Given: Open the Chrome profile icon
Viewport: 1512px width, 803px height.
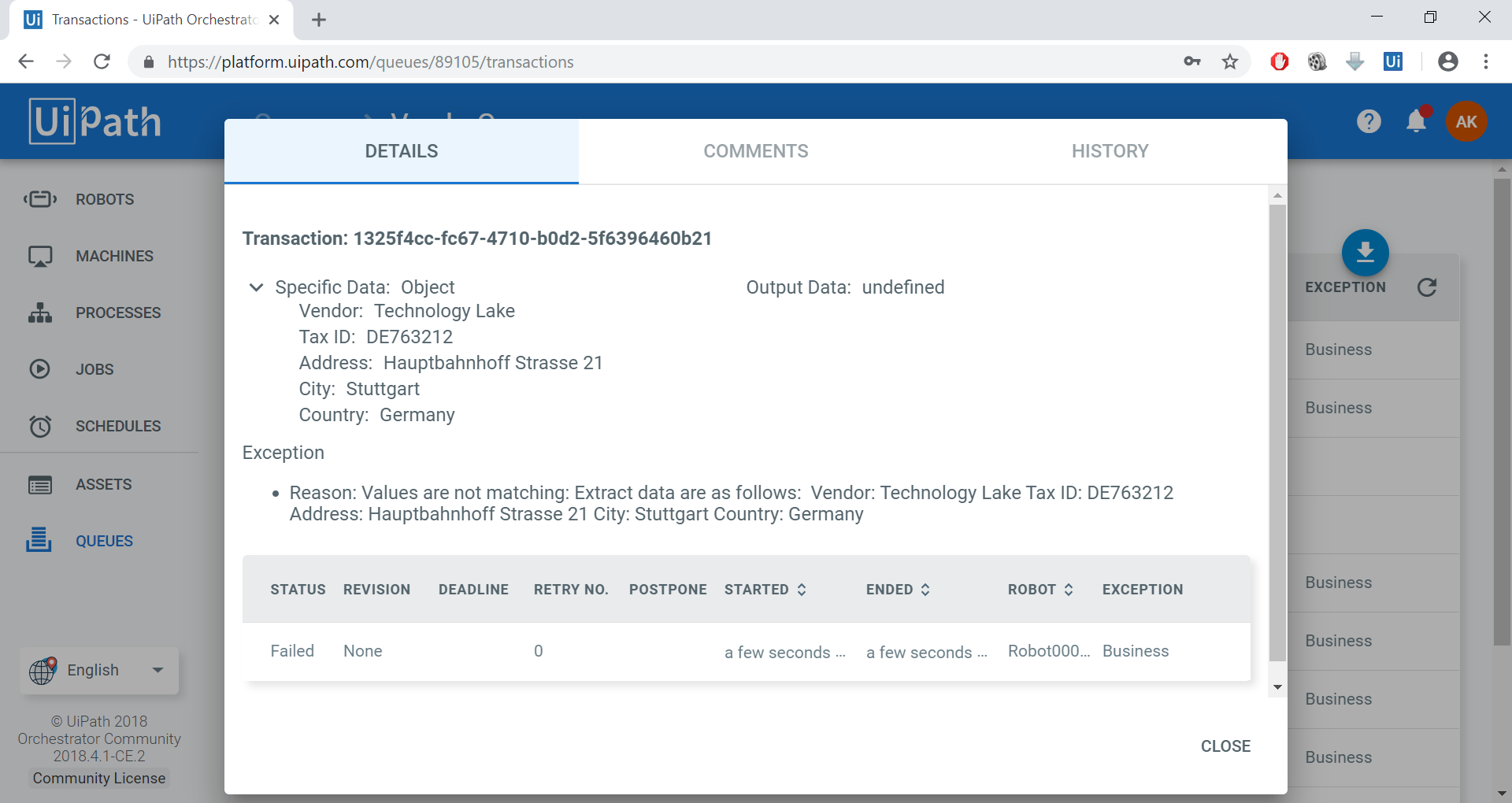Looking at the screenshot, I should coord(1447,61).
